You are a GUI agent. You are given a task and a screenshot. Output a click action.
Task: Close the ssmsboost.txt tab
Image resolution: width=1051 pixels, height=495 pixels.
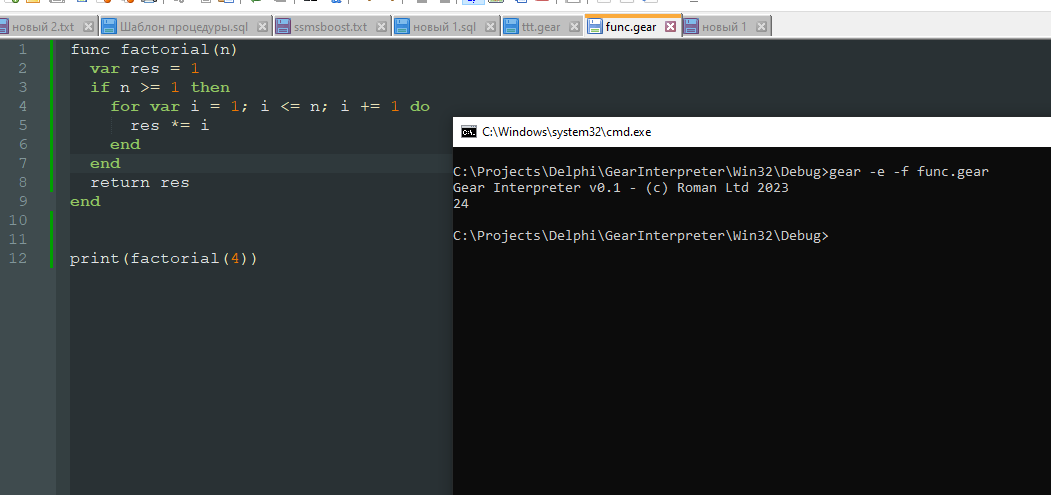[380, 27]
